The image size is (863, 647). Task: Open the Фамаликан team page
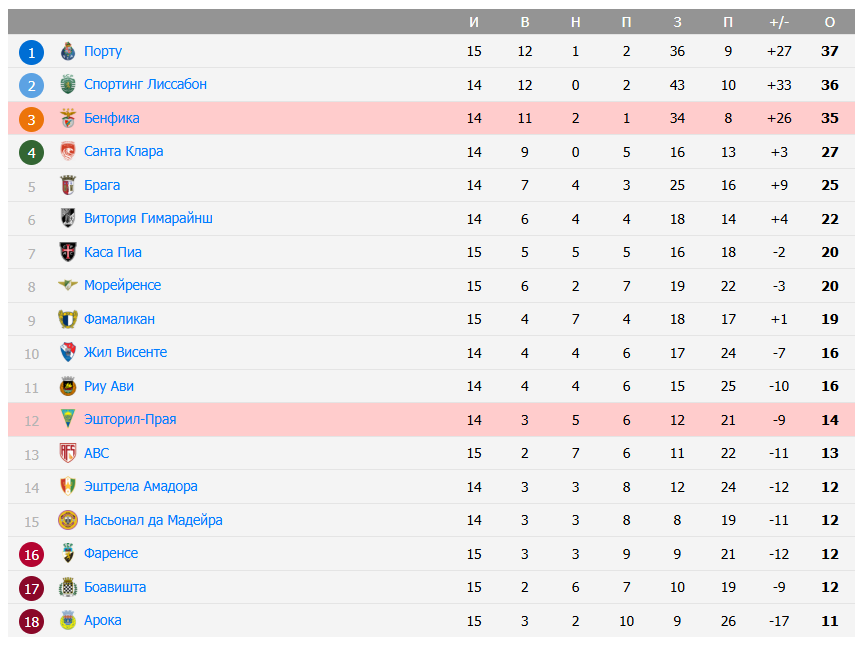(120, 319)
